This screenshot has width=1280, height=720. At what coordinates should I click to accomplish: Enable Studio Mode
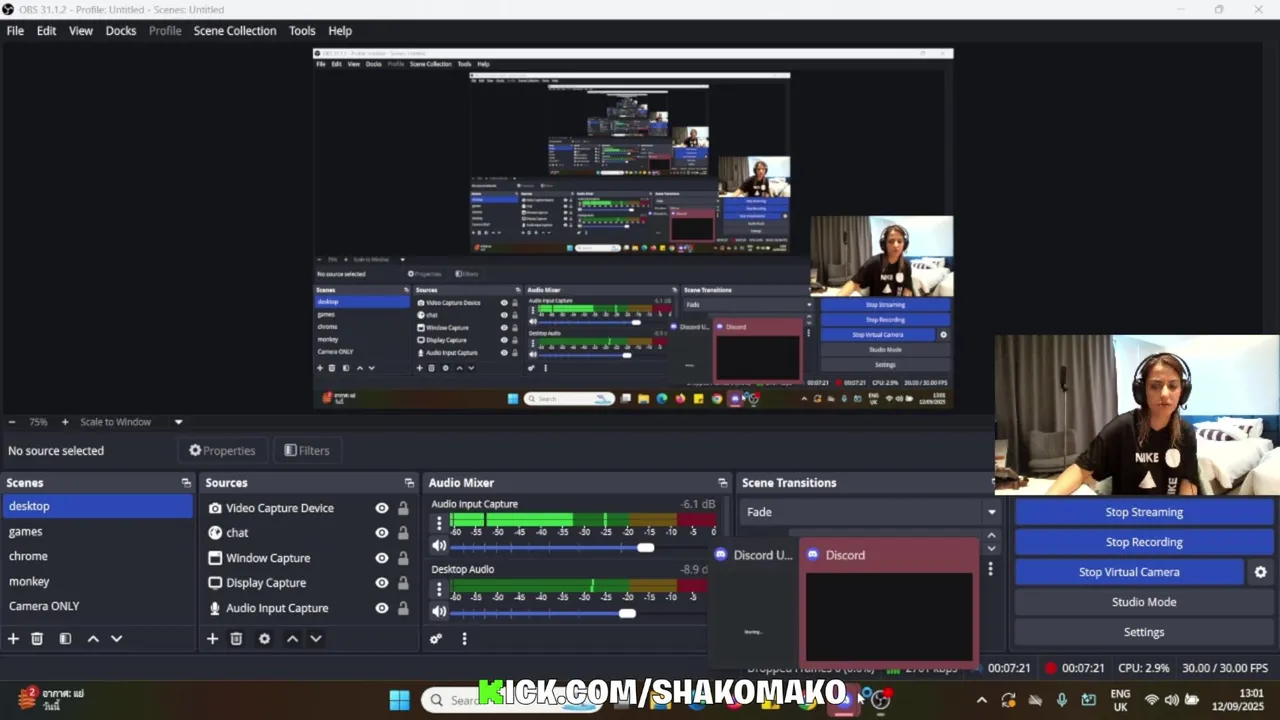[1144, 602]
